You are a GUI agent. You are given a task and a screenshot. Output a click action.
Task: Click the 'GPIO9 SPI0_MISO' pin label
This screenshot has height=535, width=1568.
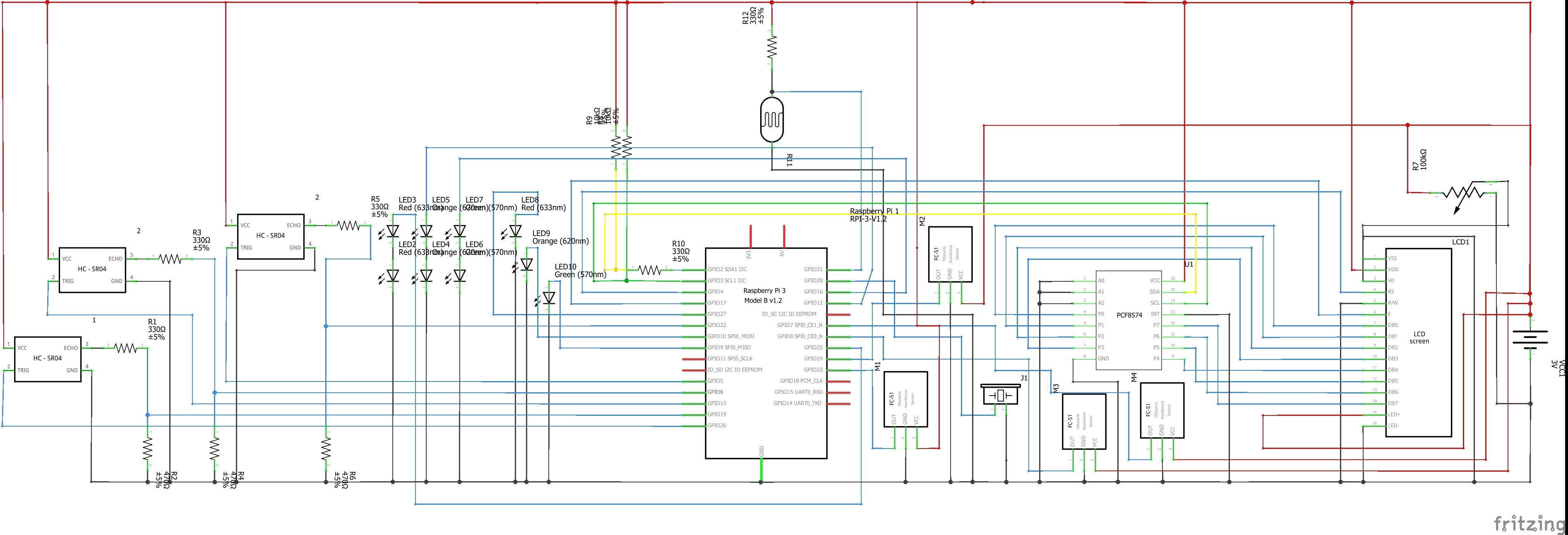point(729,348)
